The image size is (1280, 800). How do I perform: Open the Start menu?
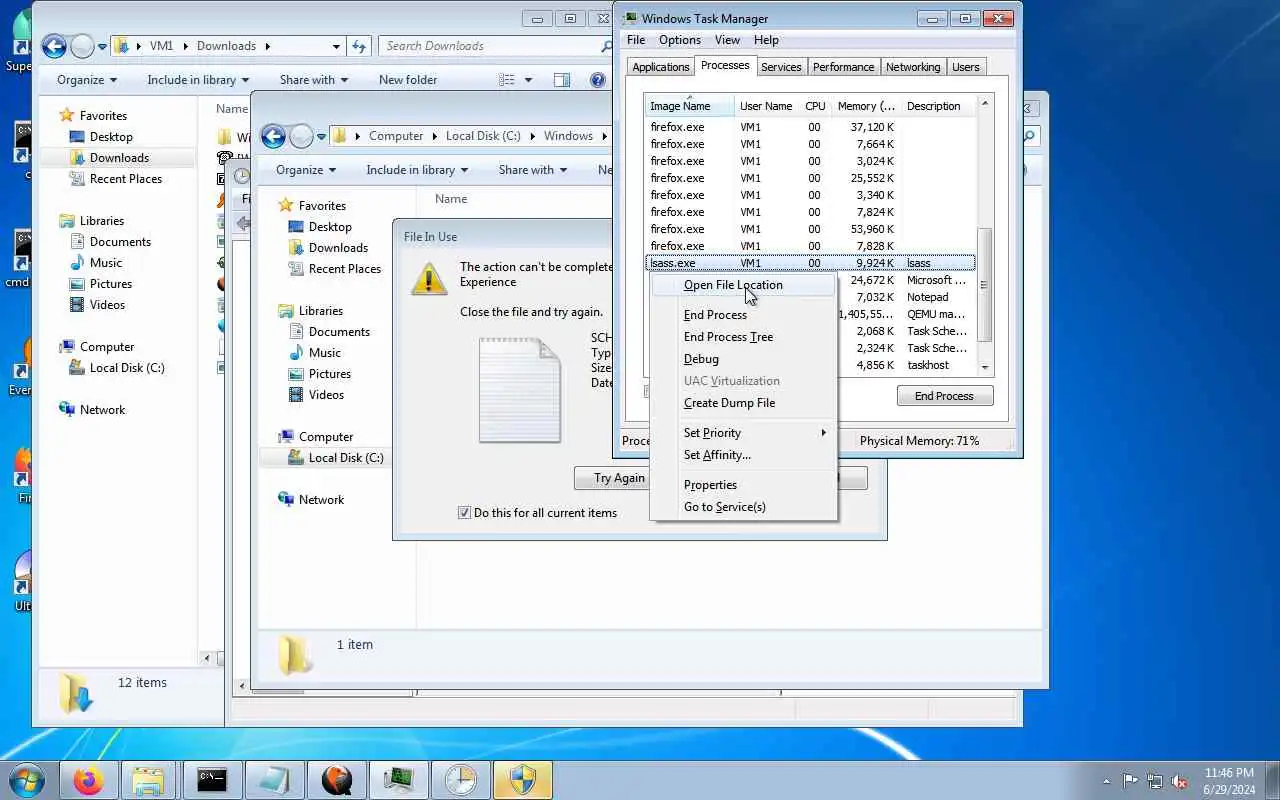[x=27, y=780]
